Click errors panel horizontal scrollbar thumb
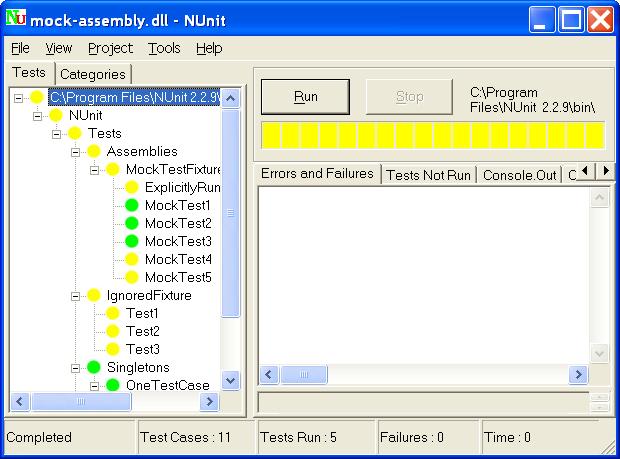This screenshot has width=620, height=459. (x=304, y=374)
